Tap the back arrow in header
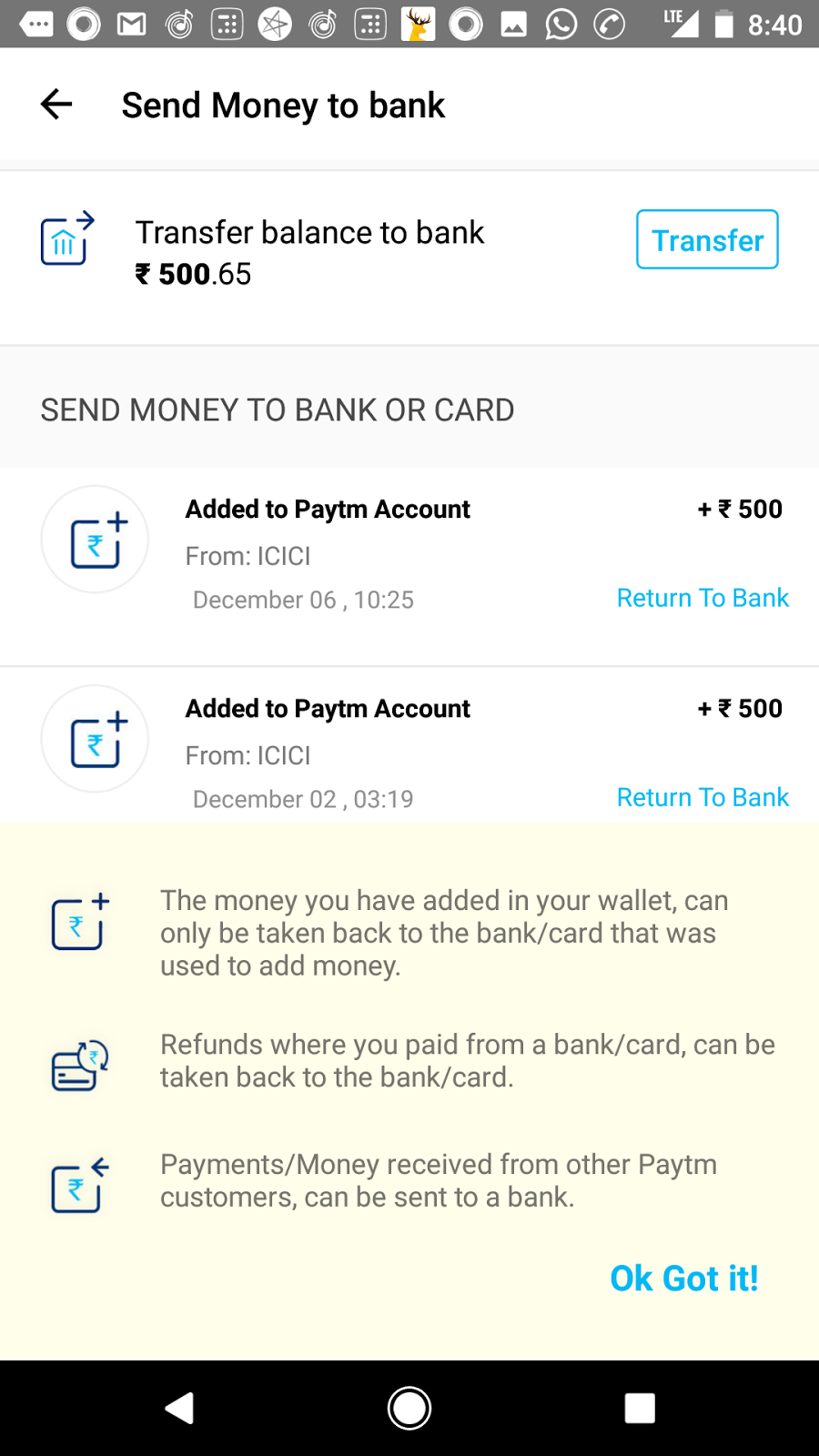Image resolution: width=819 pixels, height=1456 pixels. pyautogui.click(x=56, y=105)
